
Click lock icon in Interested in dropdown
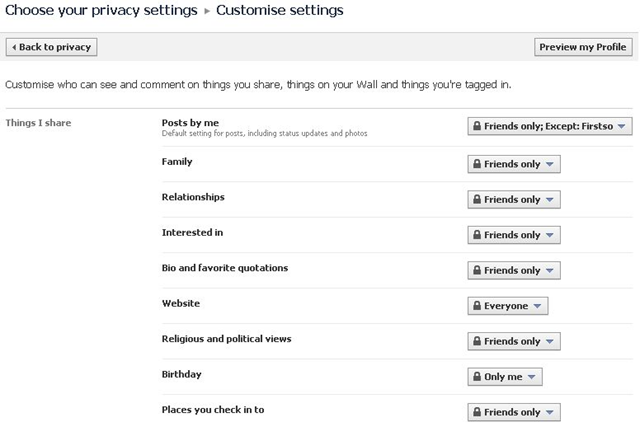point(477,235)
